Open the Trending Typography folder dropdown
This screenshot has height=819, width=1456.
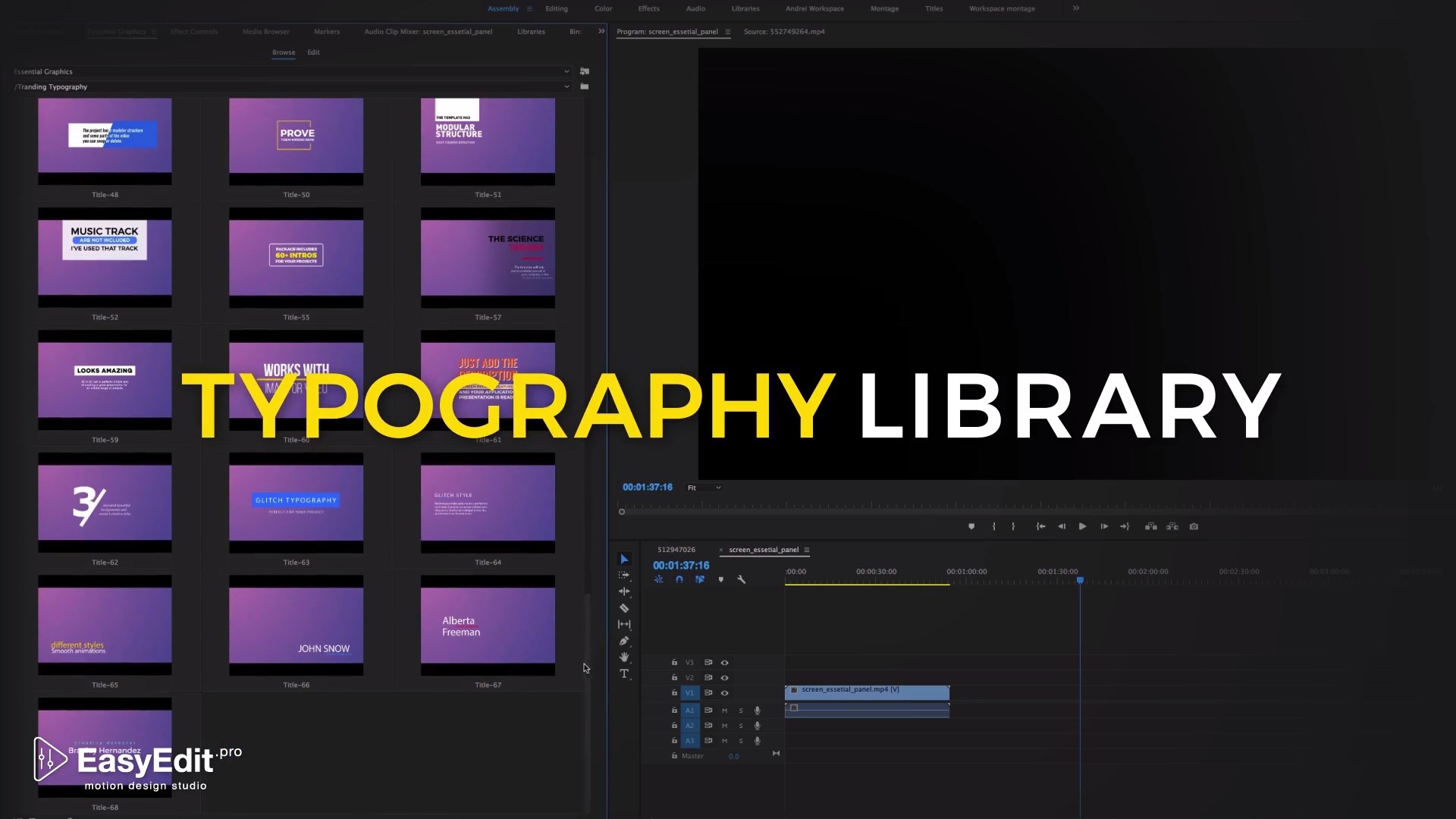[567, 86]
